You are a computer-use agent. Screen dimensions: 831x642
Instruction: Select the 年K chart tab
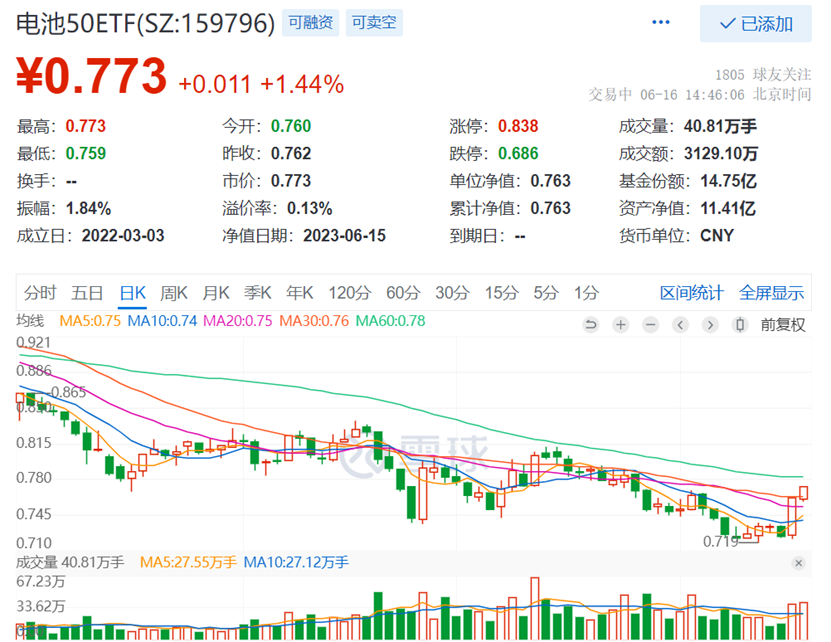pos(299,293)
